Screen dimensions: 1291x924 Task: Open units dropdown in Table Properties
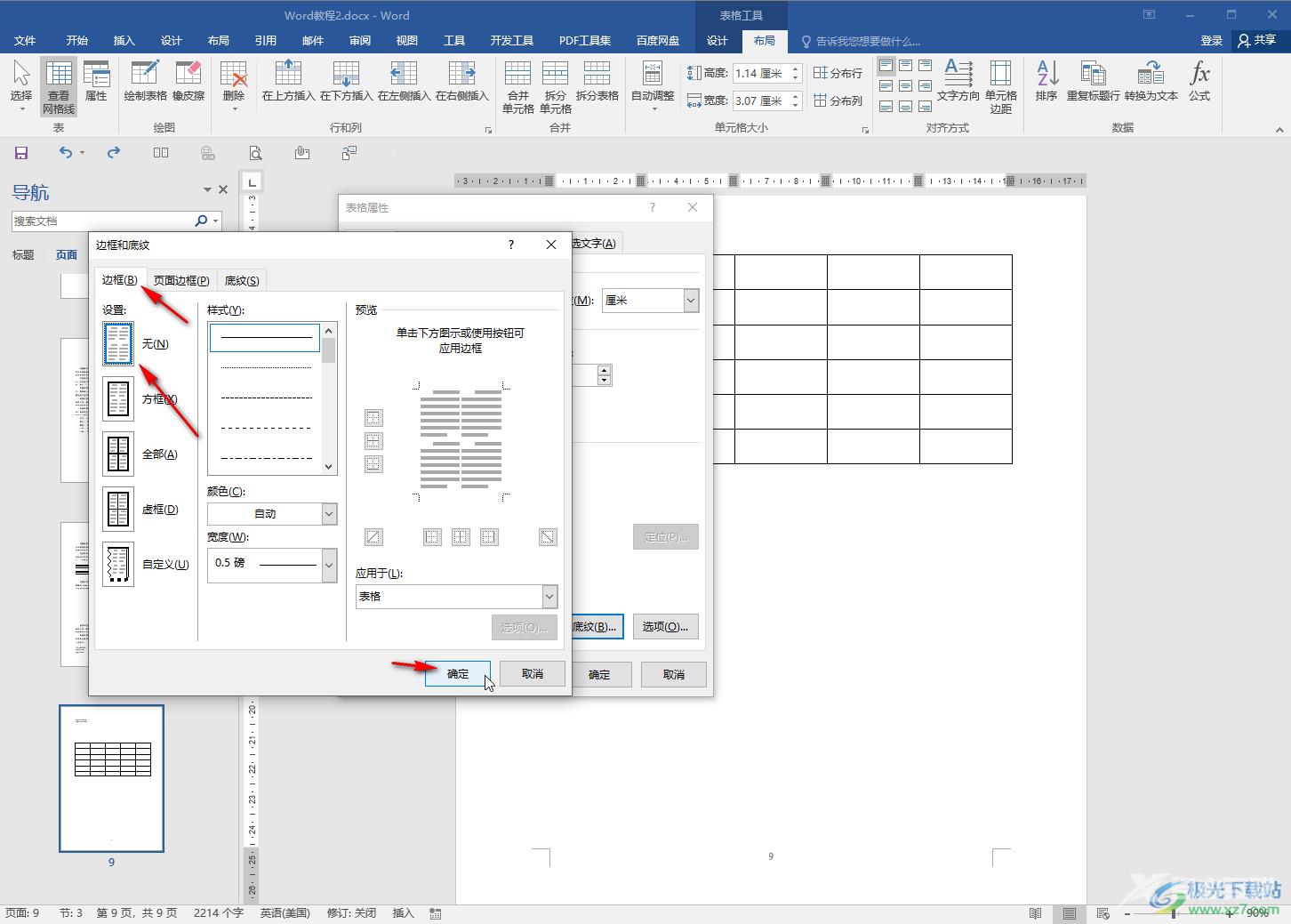(691, 301)
